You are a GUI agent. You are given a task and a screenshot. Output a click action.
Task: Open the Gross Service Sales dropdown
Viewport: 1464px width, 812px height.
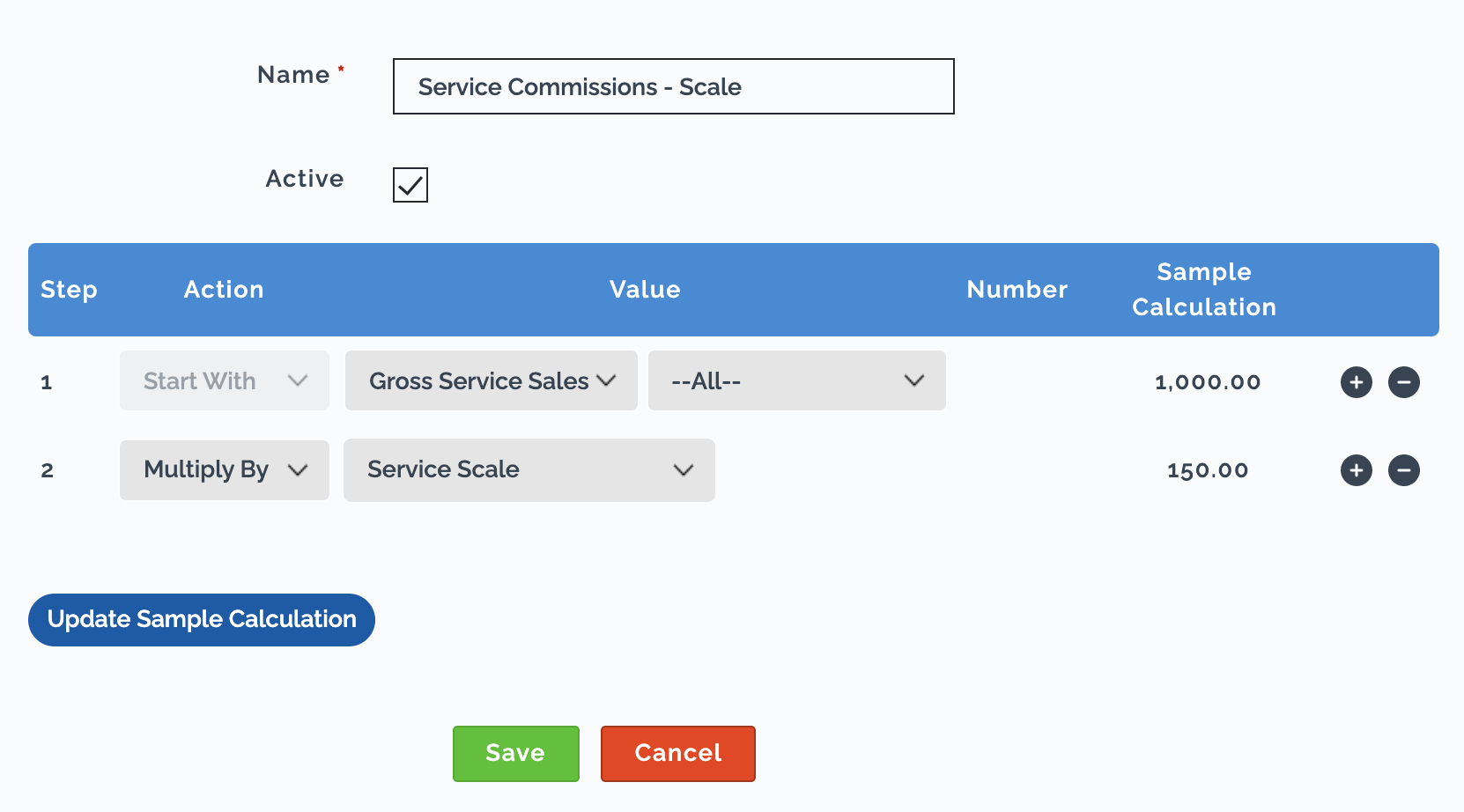coord(492,380)
